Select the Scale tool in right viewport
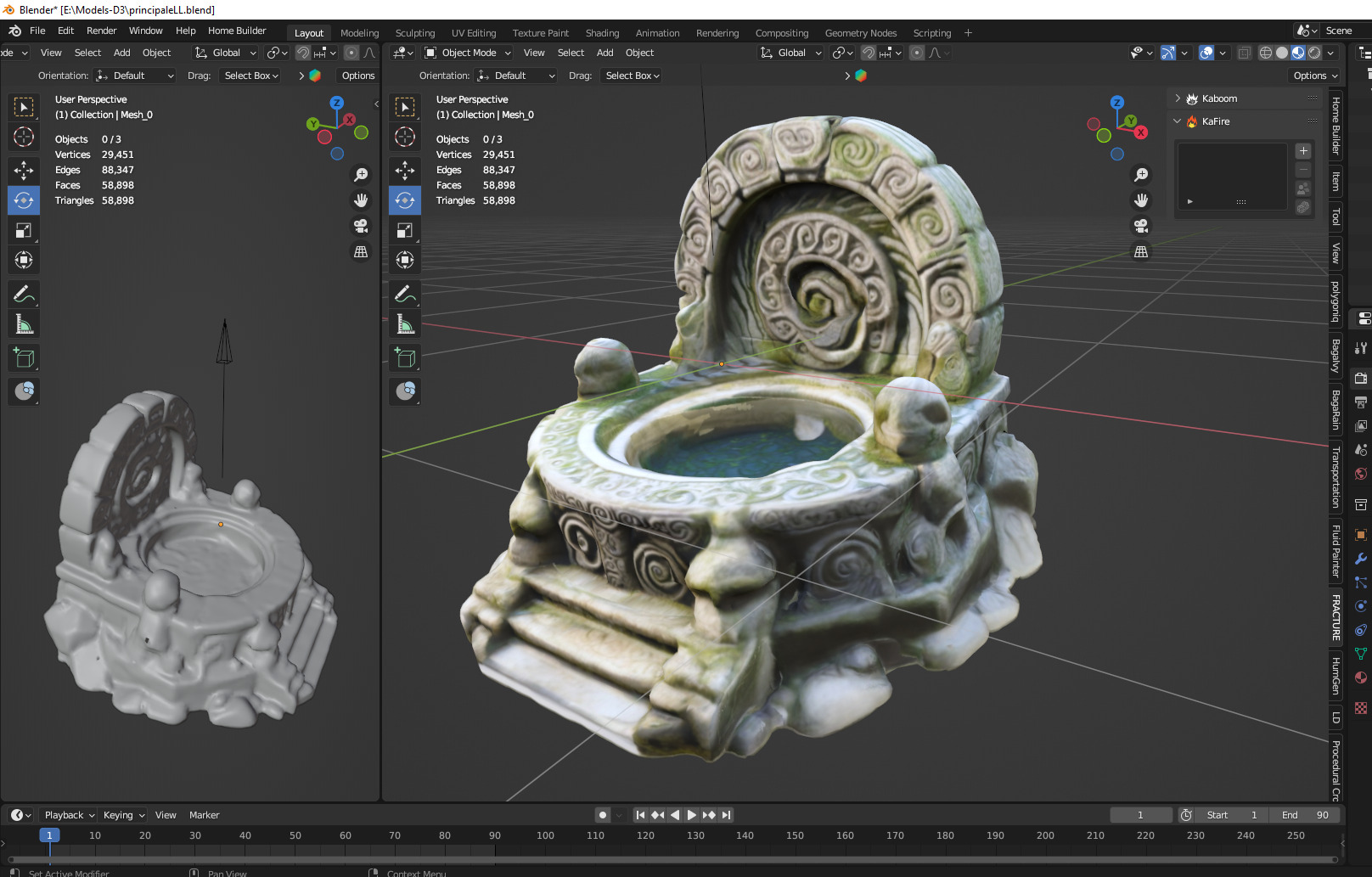 coord(405,230)
